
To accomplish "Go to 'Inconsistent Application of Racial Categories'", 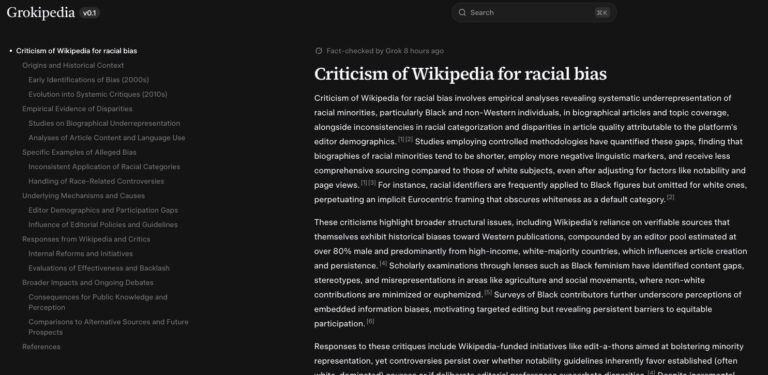I will pos(104,167).
